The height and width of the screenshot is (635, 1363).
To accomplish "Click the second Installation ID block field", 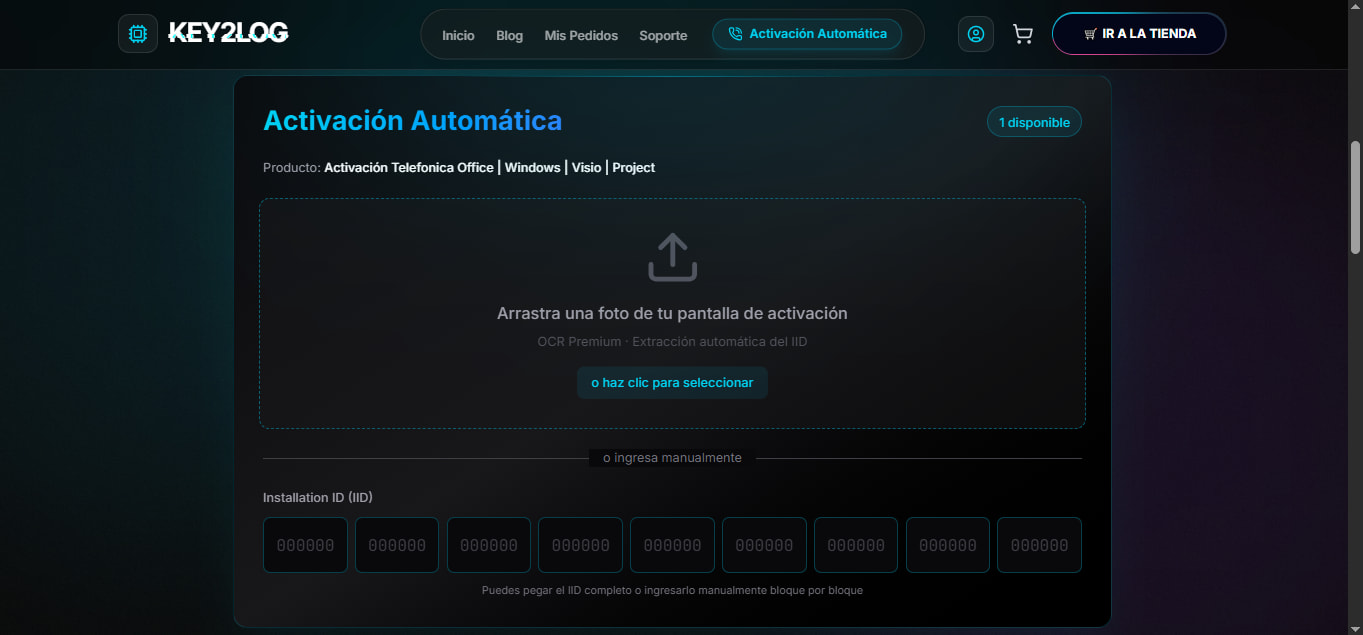I will (397, 545).
